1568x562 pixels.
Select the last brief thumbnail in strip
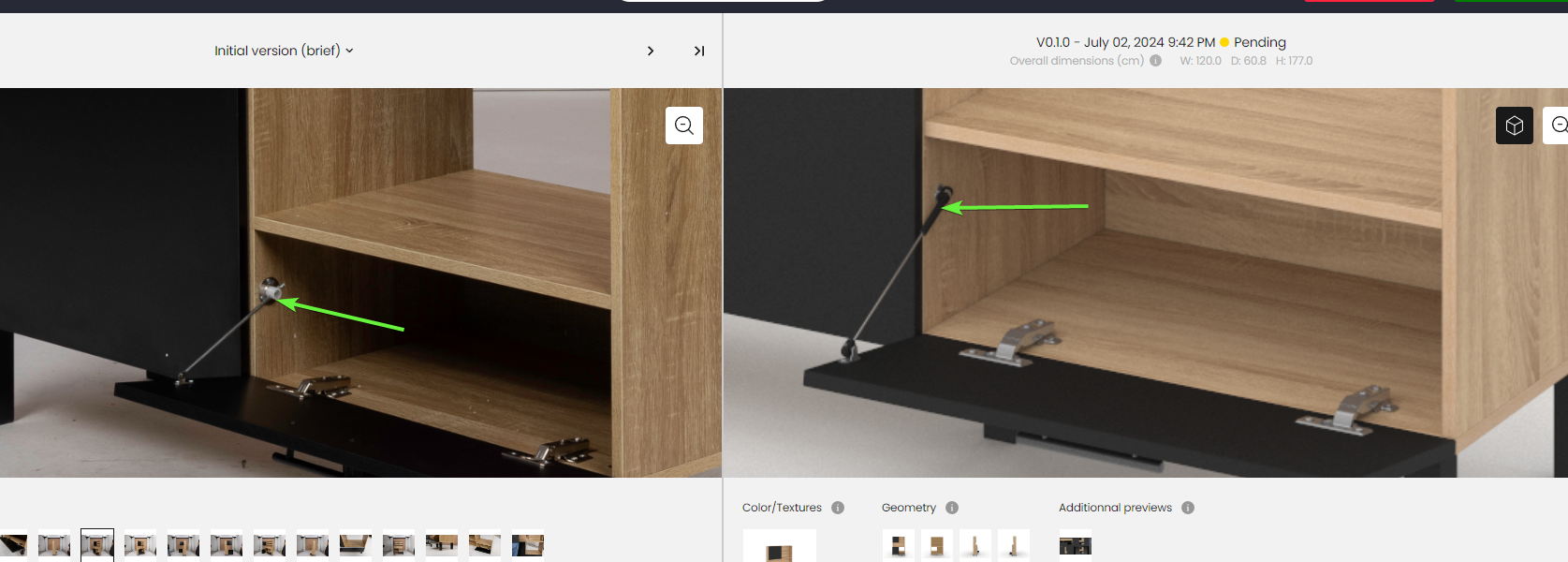tap(528, 545)
